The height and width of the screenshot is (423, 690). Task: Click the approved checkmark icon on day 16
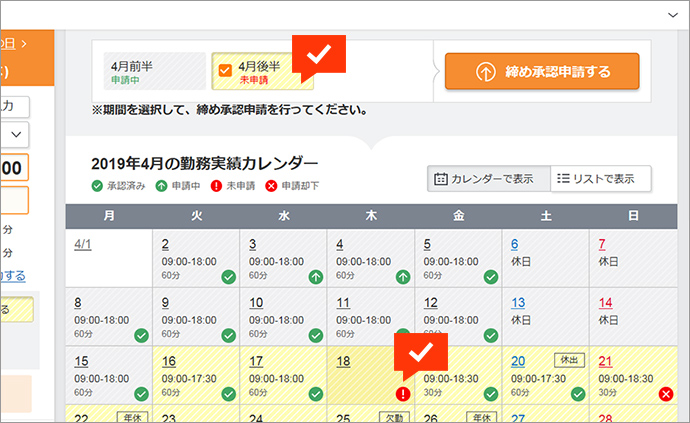[x=229, y=394]
